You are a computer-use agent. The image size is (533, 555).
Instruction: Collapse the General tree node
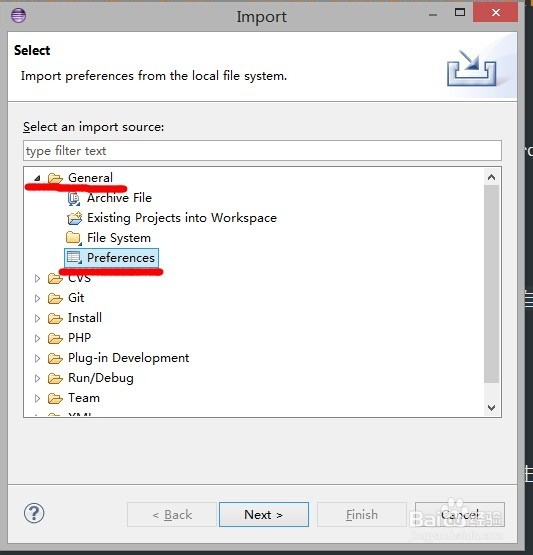click(x=37, y=178)
